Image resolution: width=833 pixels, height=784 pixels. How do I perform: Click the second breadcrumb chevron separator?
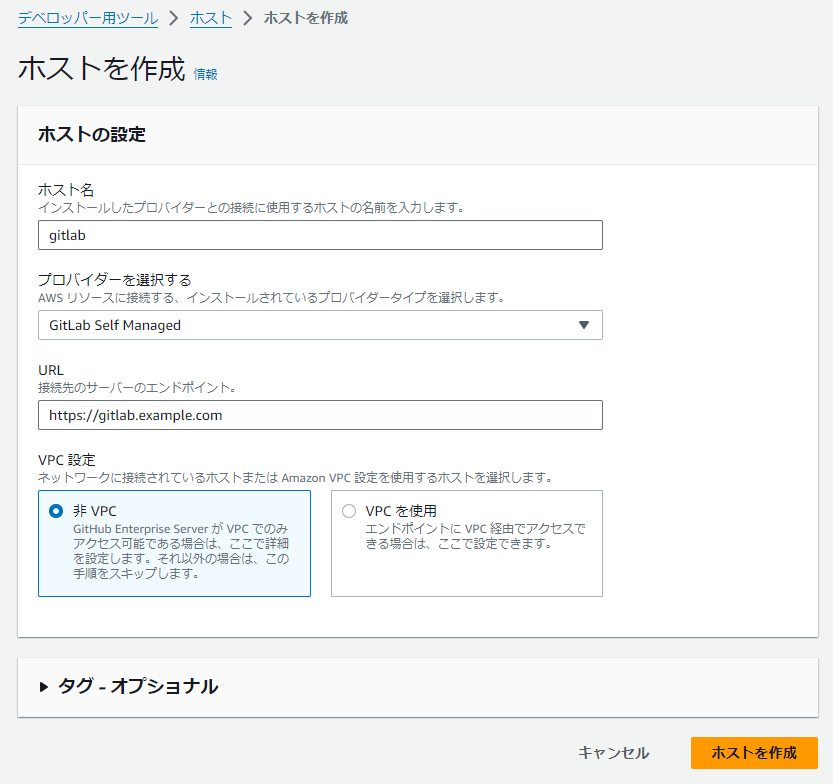point(248,18)
